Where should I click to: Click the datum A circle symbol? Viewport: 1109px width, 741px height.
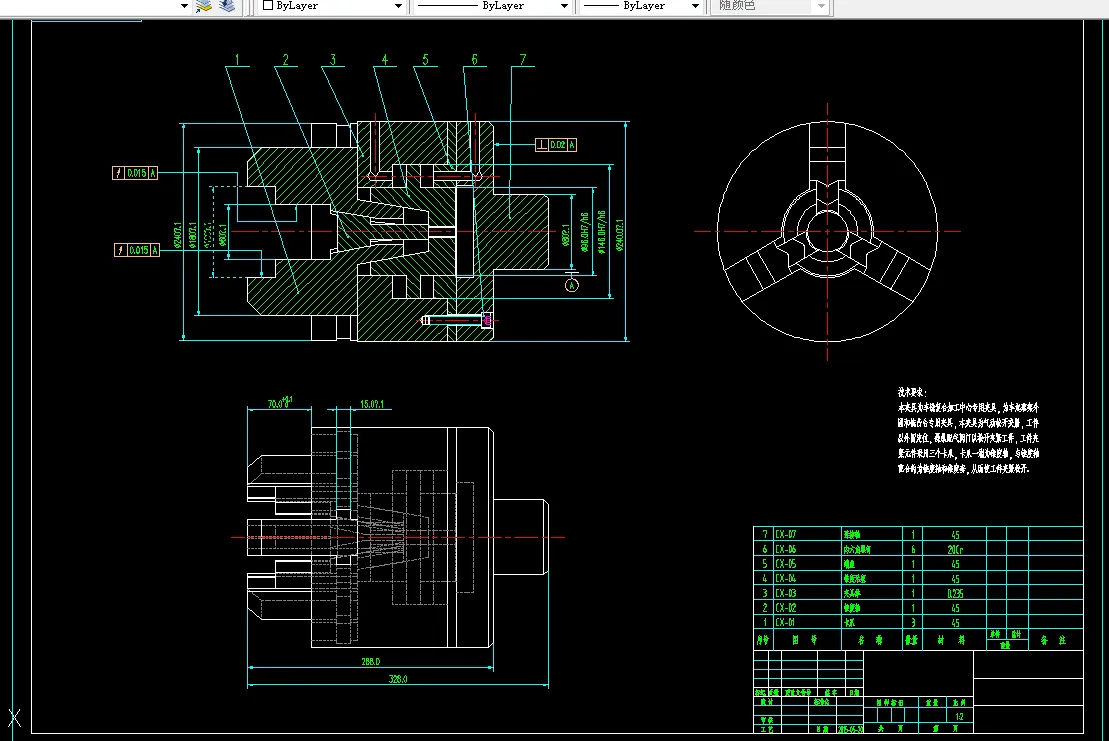pyautogui.click(x=572, y=285)
